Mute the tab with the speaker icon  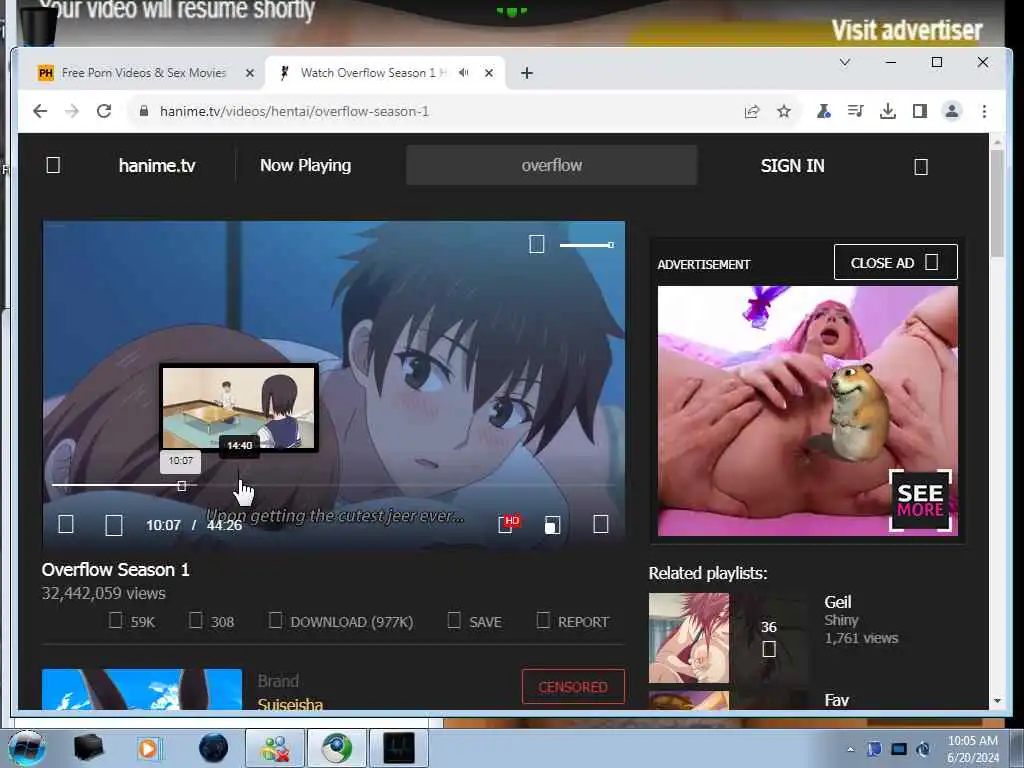tap(464, 73)
